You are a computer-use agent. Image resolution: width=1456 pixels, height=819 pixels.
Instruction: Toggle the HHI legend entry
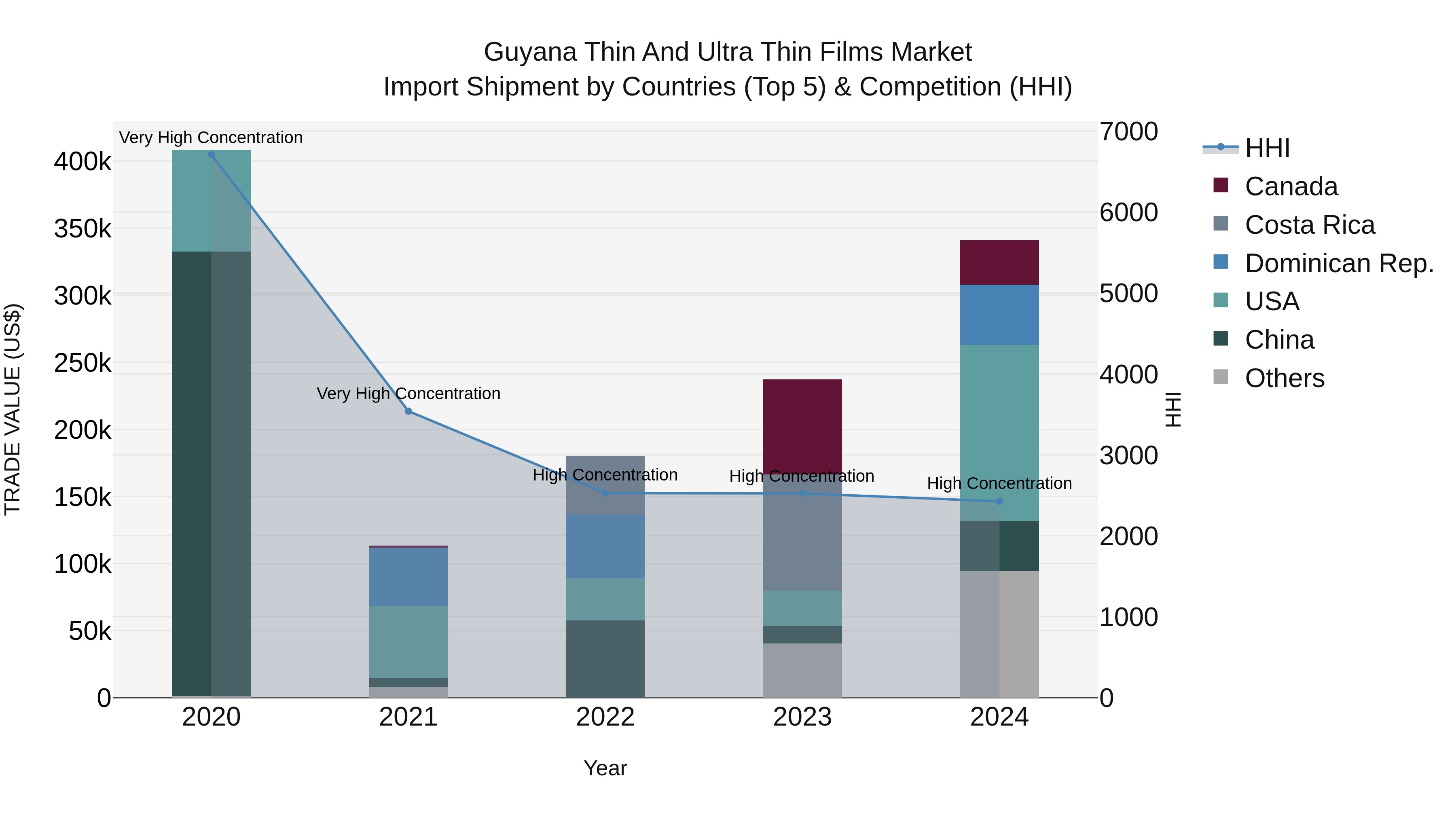pyautogui.click(x=1246, y=148)
